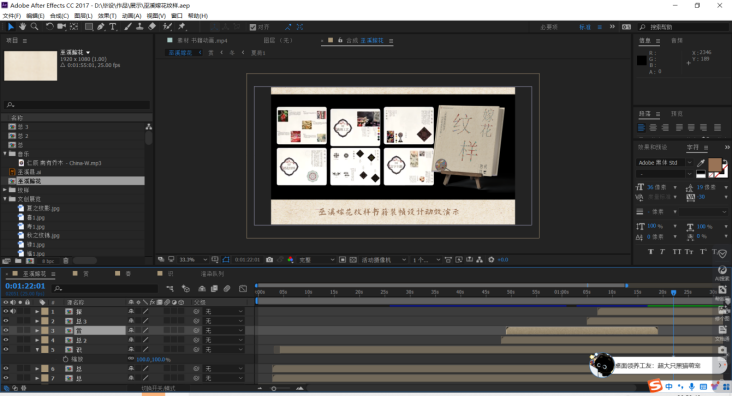
Task: Click the motion blur enable icon in timeline
Action: pyautogui.click(x=227, y=289)
